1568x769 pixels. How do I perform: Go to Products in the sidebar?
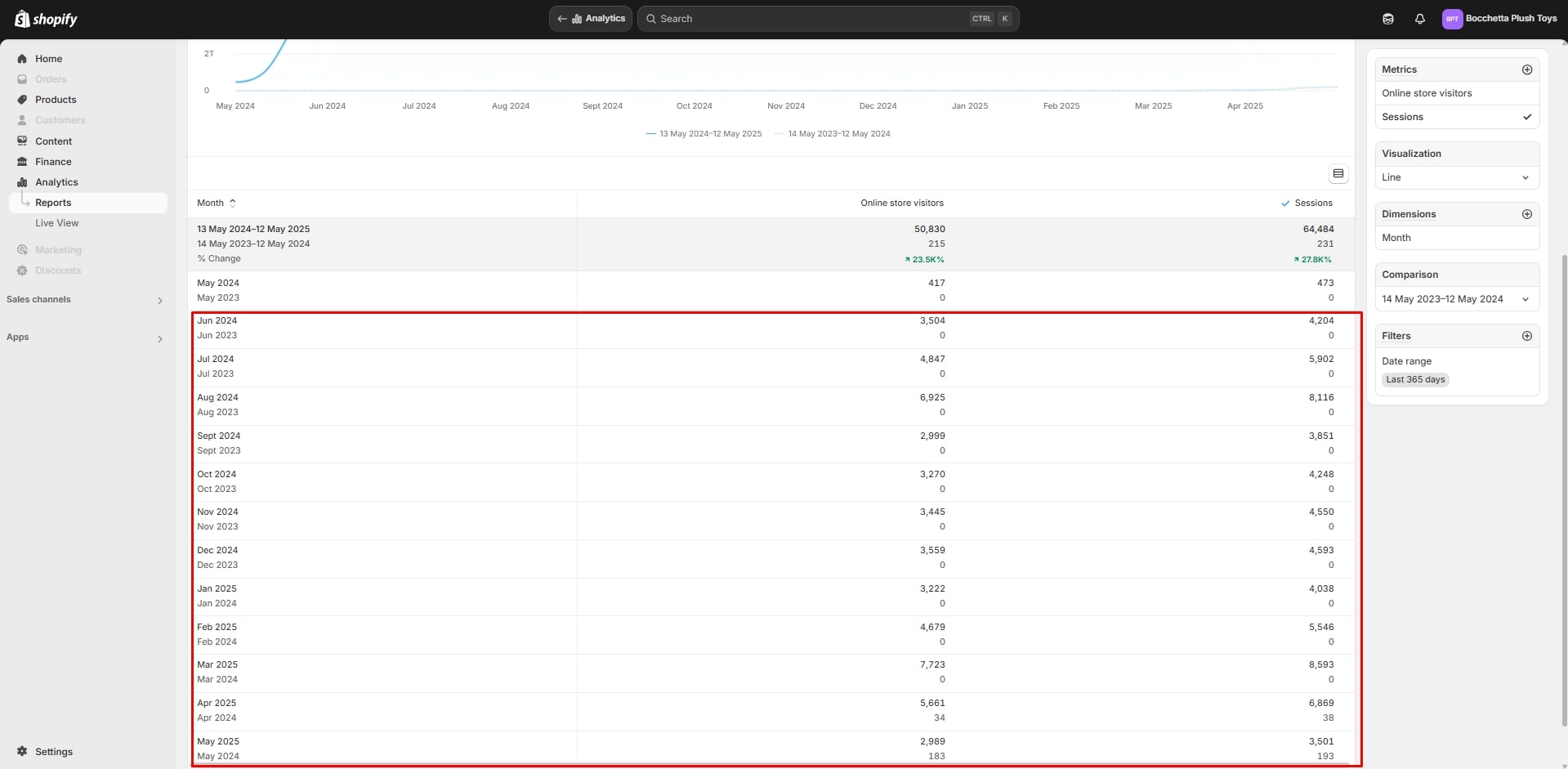pos(56,100)
